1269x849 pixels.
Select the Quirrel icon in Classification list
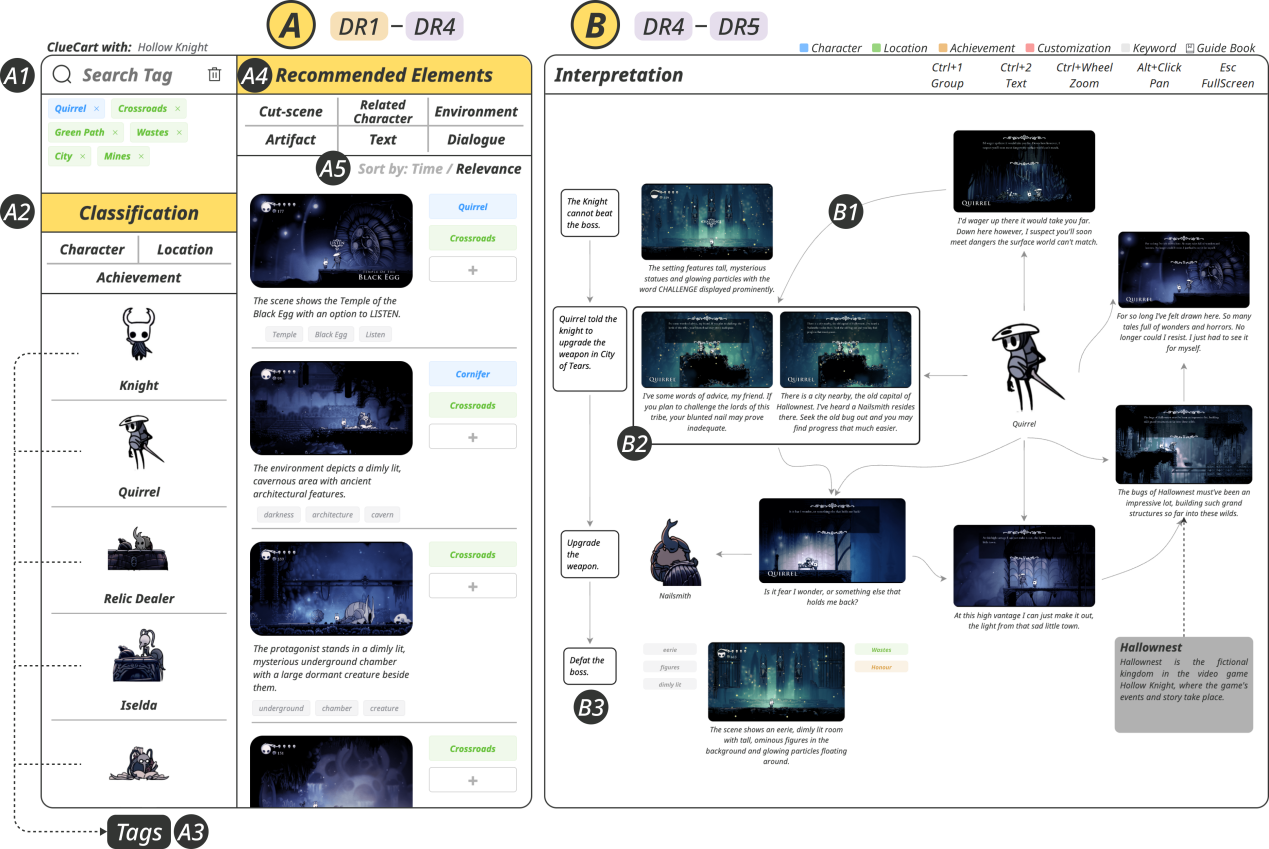click(x=139, y=441)
